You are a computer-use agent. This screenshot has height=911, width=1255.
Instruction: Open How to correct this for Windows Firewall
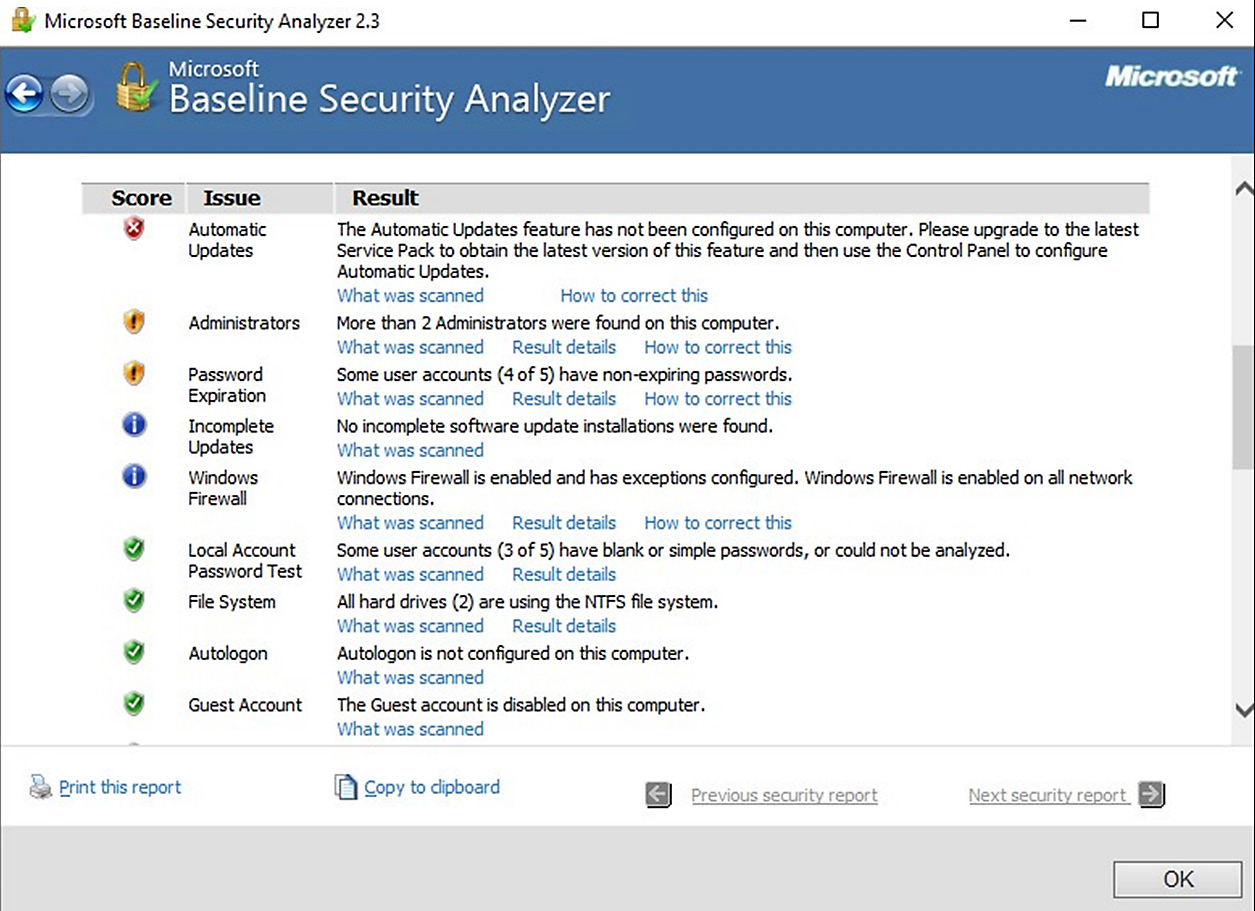(718, 522)
